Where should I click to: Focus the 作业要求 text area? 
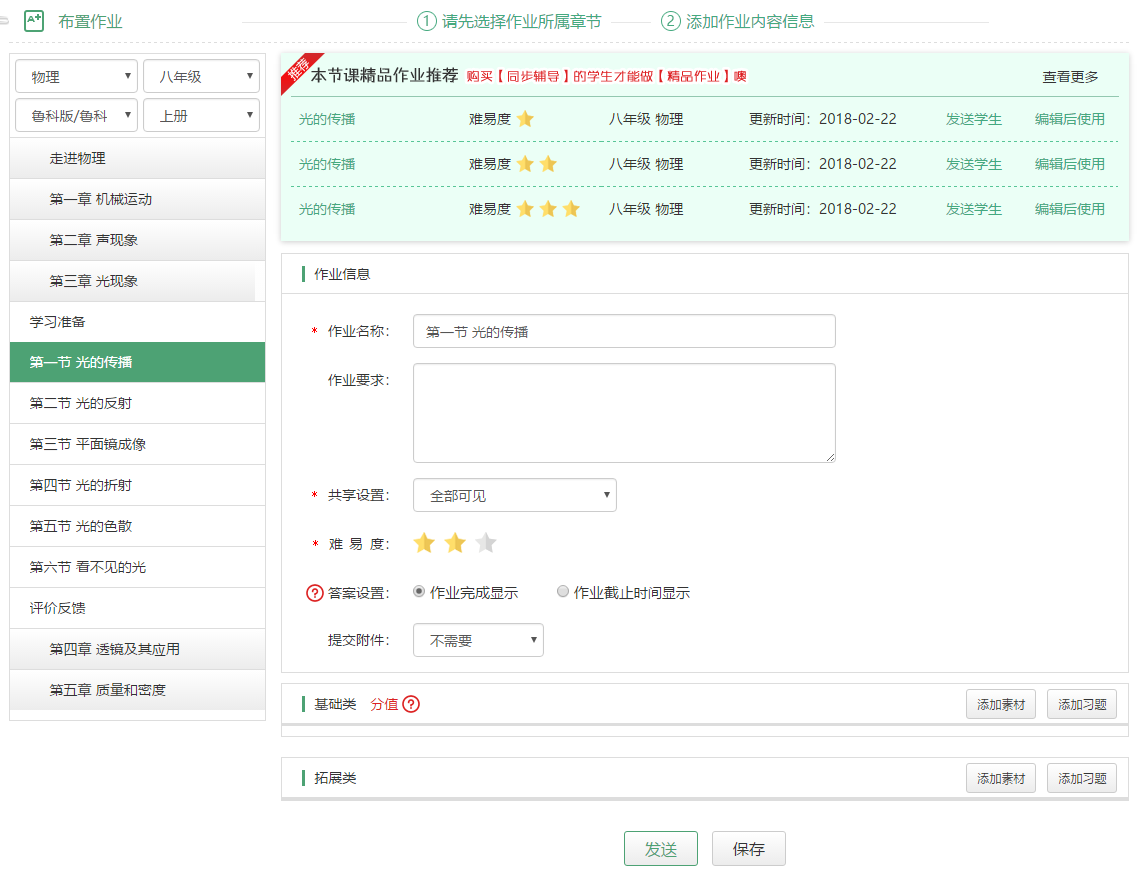tap(624, 413)
